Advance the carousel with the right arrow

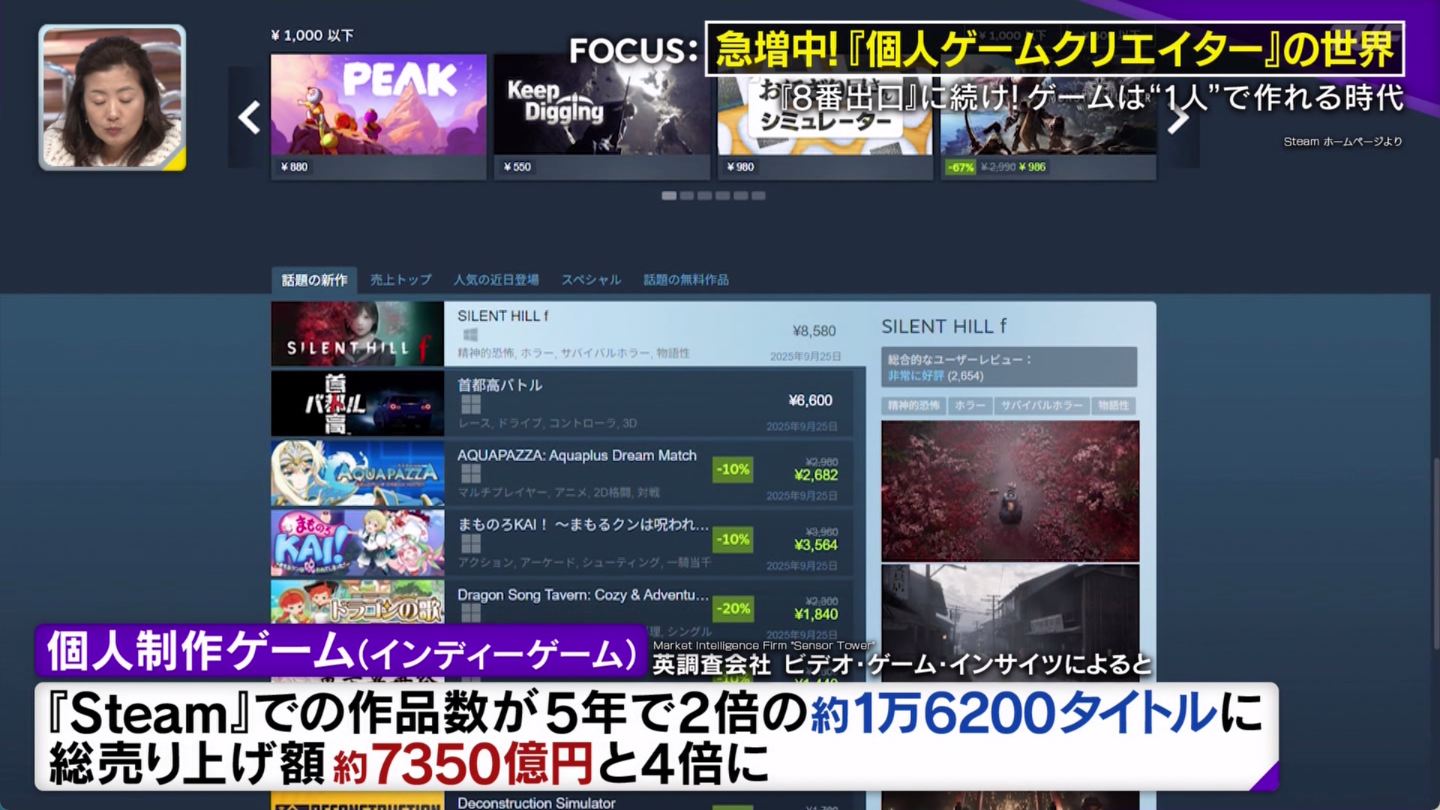pos(1180,118)
